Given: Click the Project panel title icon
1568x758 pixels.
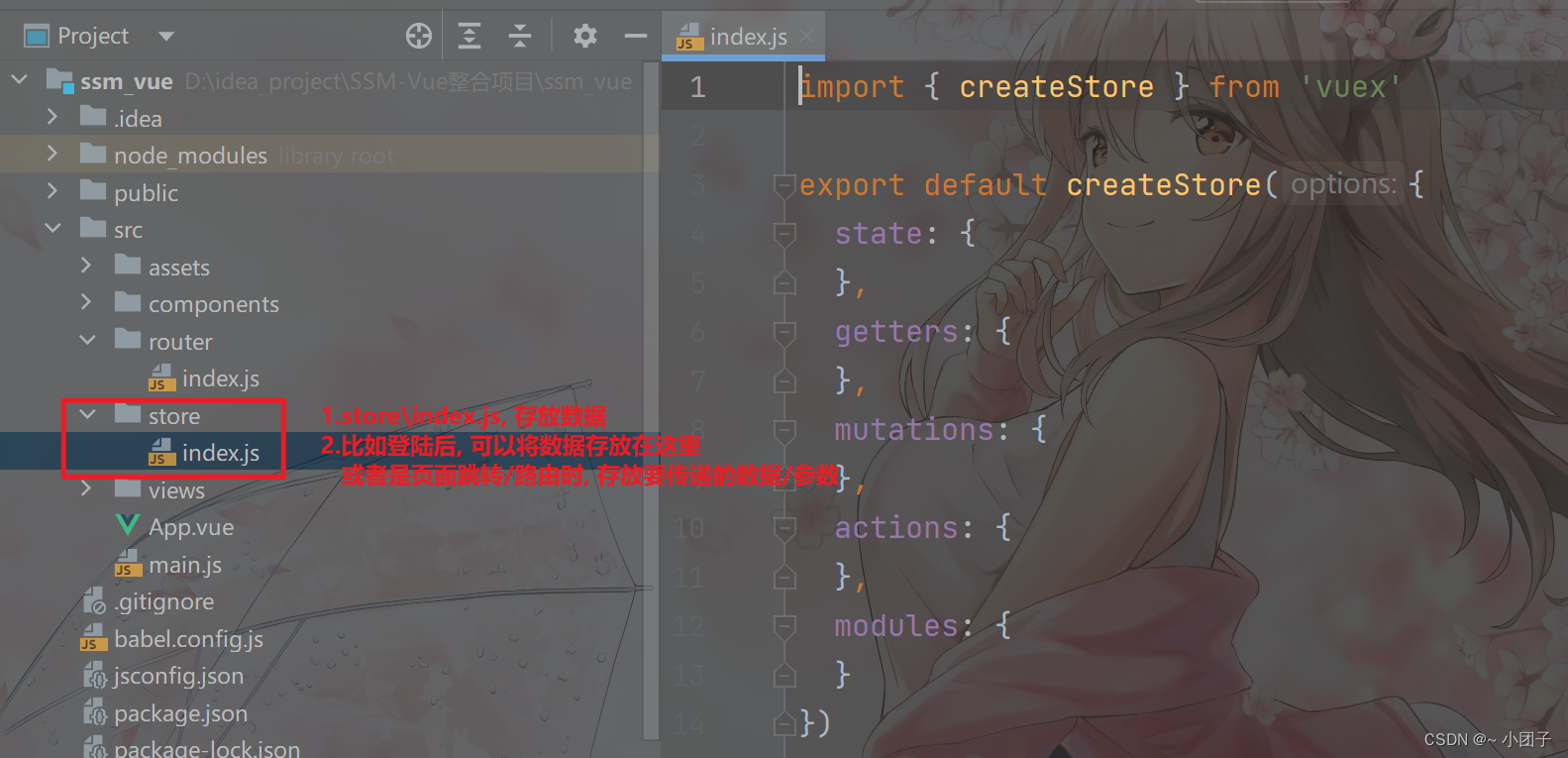Looking at the screenshot, I should 37,37.
